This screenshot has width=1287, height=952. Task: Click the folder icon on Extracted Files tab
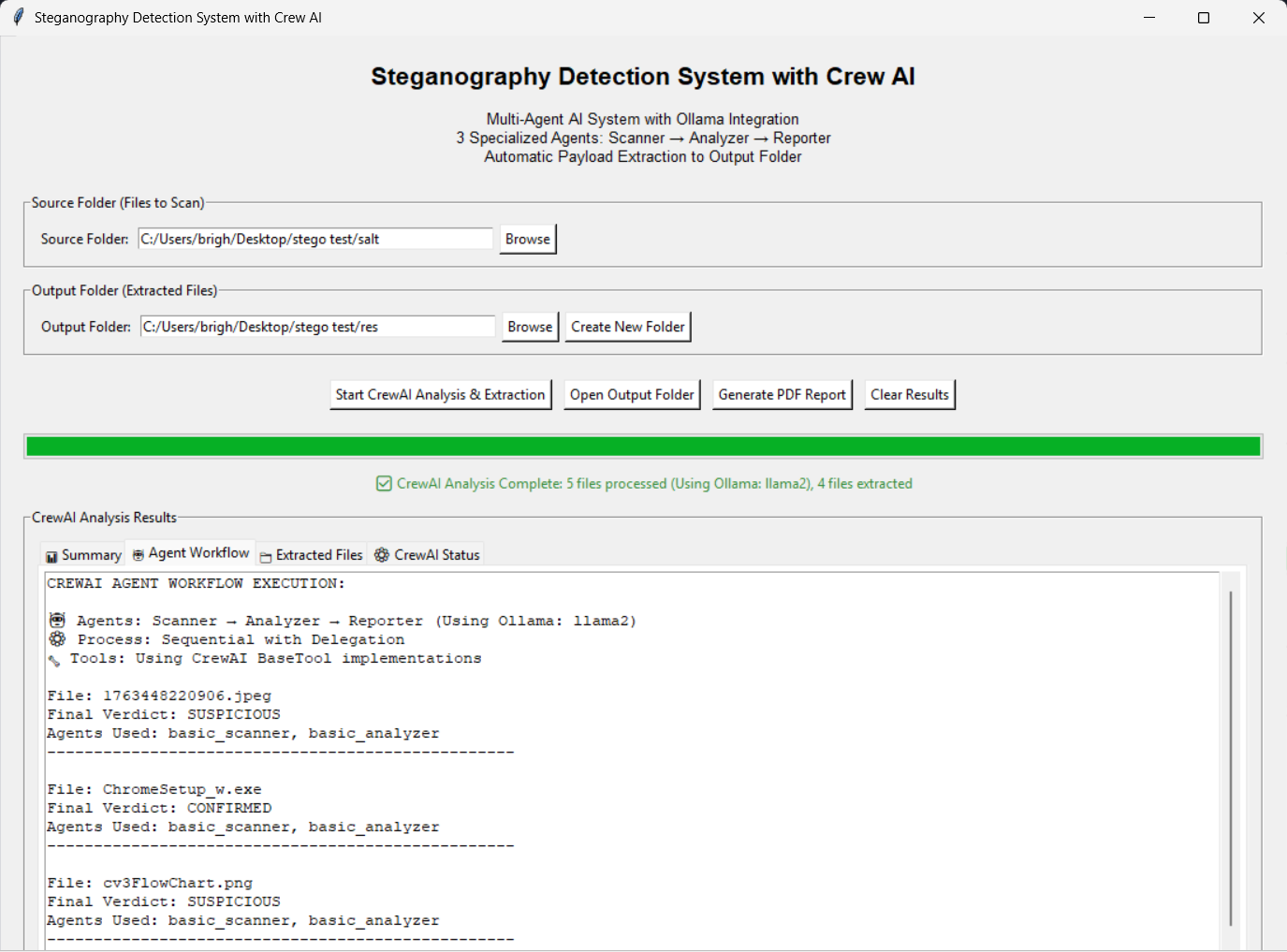266,556
